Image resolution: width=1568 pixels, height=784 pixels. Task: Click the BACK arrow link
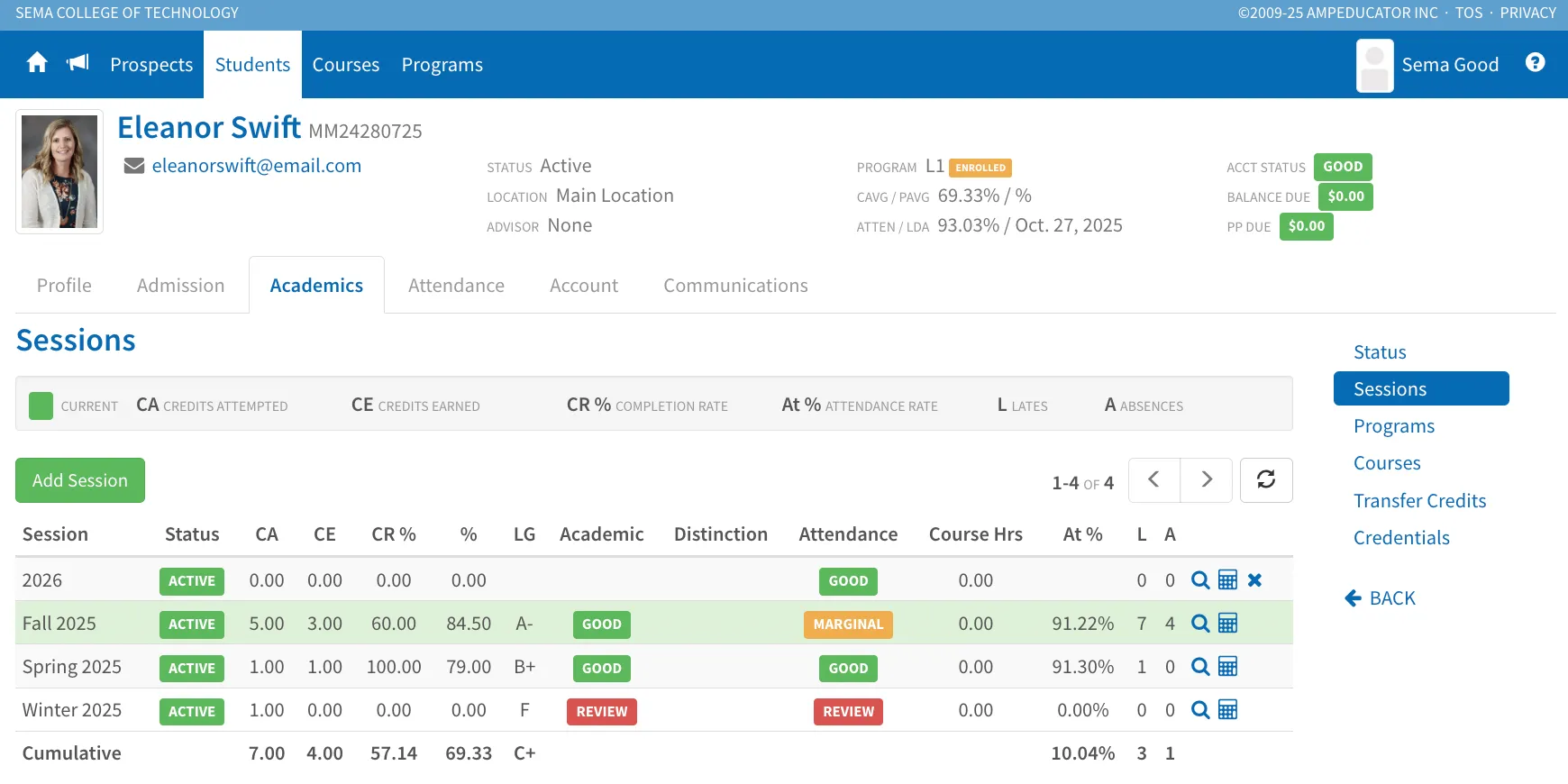click(1380, 598)
